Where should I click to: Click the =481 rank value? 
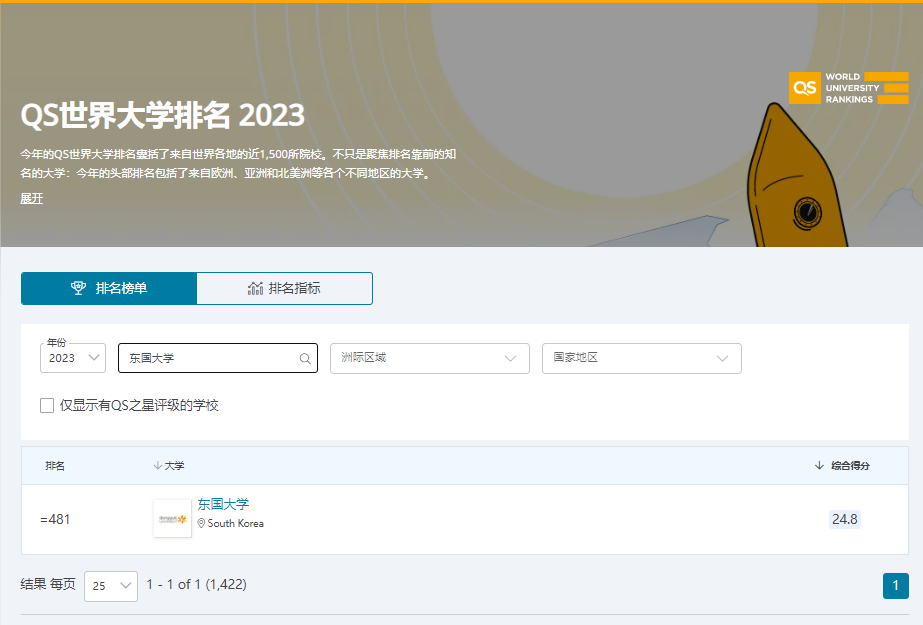point(55,519)
